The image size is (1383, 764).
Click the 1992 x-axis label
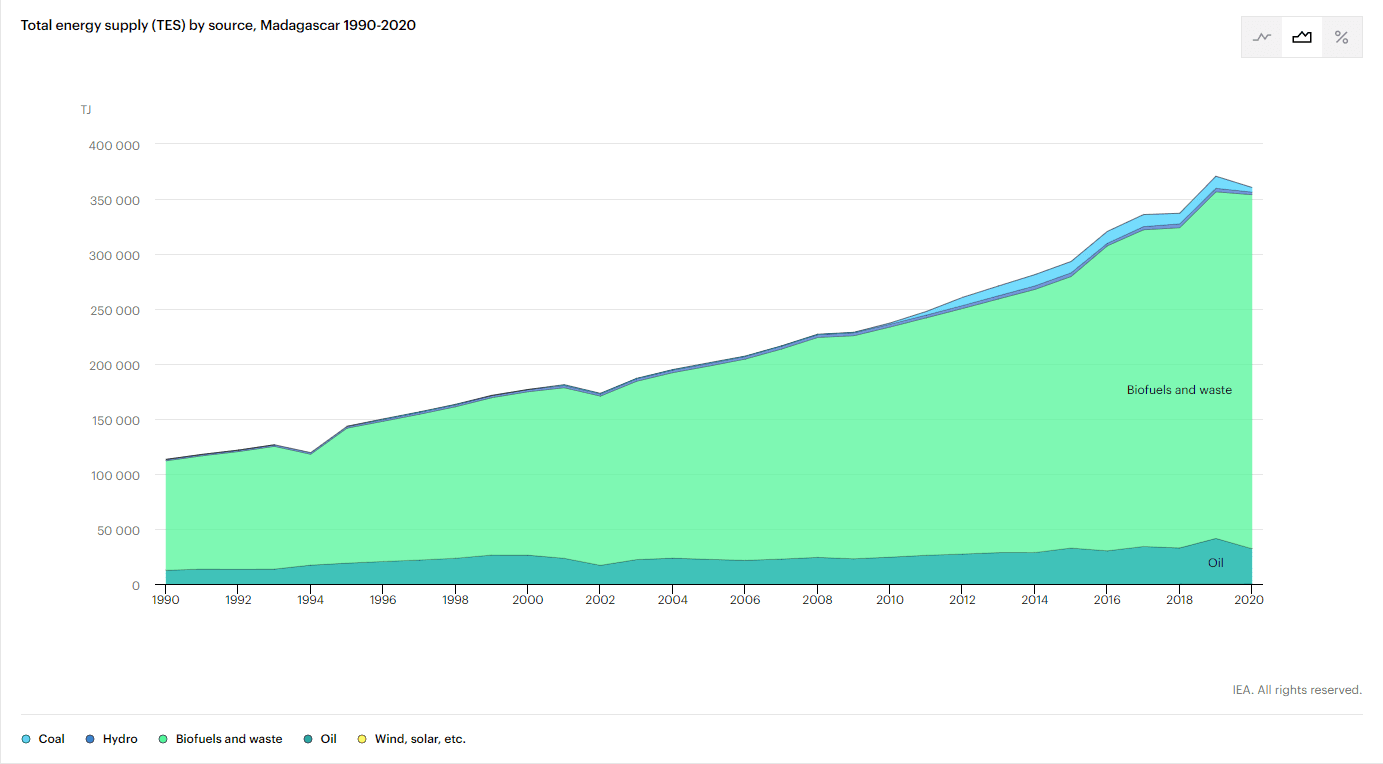click(238, 600)
